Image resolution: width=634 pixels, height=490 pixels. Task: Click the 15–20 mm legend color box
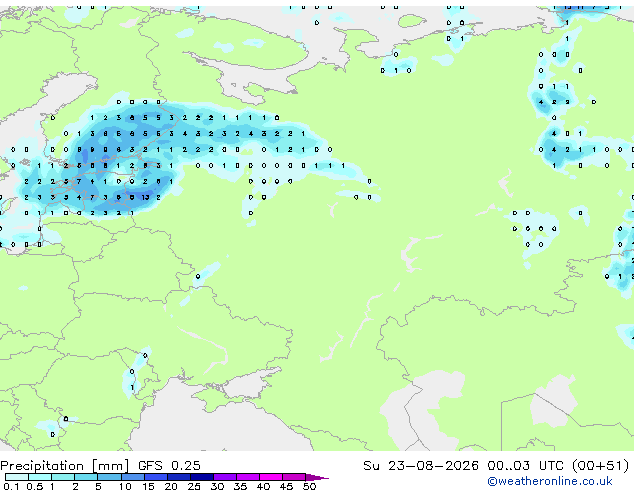click(x=156, y=477)
